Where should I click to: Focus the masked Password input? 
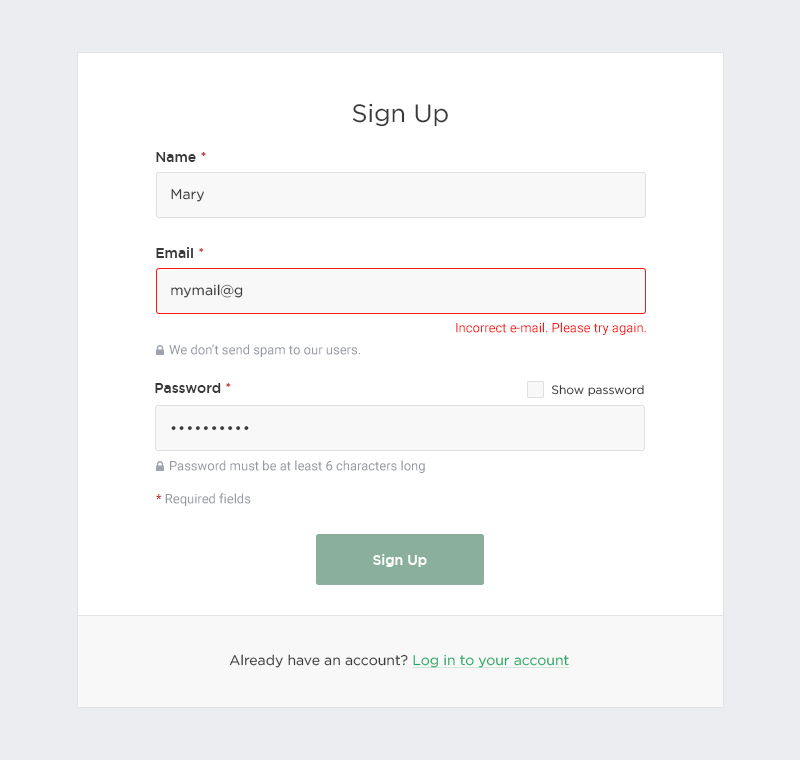[400, 428]
